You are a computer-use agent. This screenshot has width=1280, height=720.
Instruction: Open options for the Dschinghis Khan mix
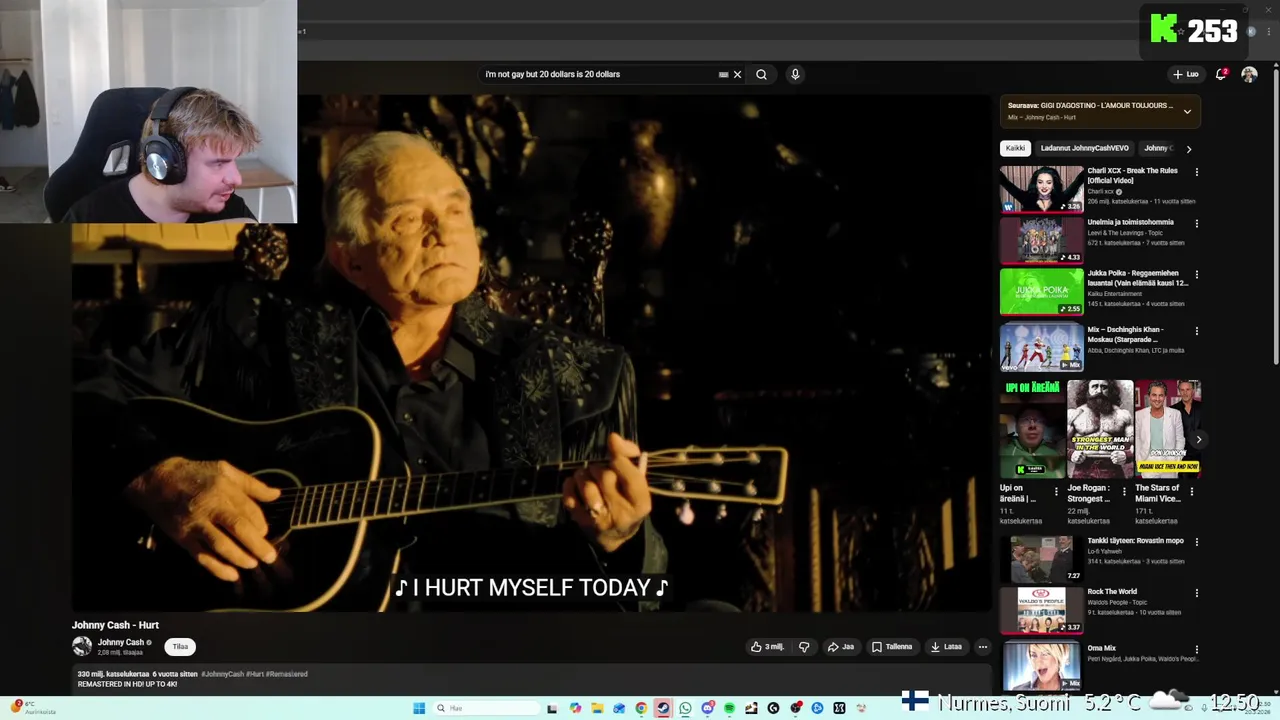coord(1196,330)
